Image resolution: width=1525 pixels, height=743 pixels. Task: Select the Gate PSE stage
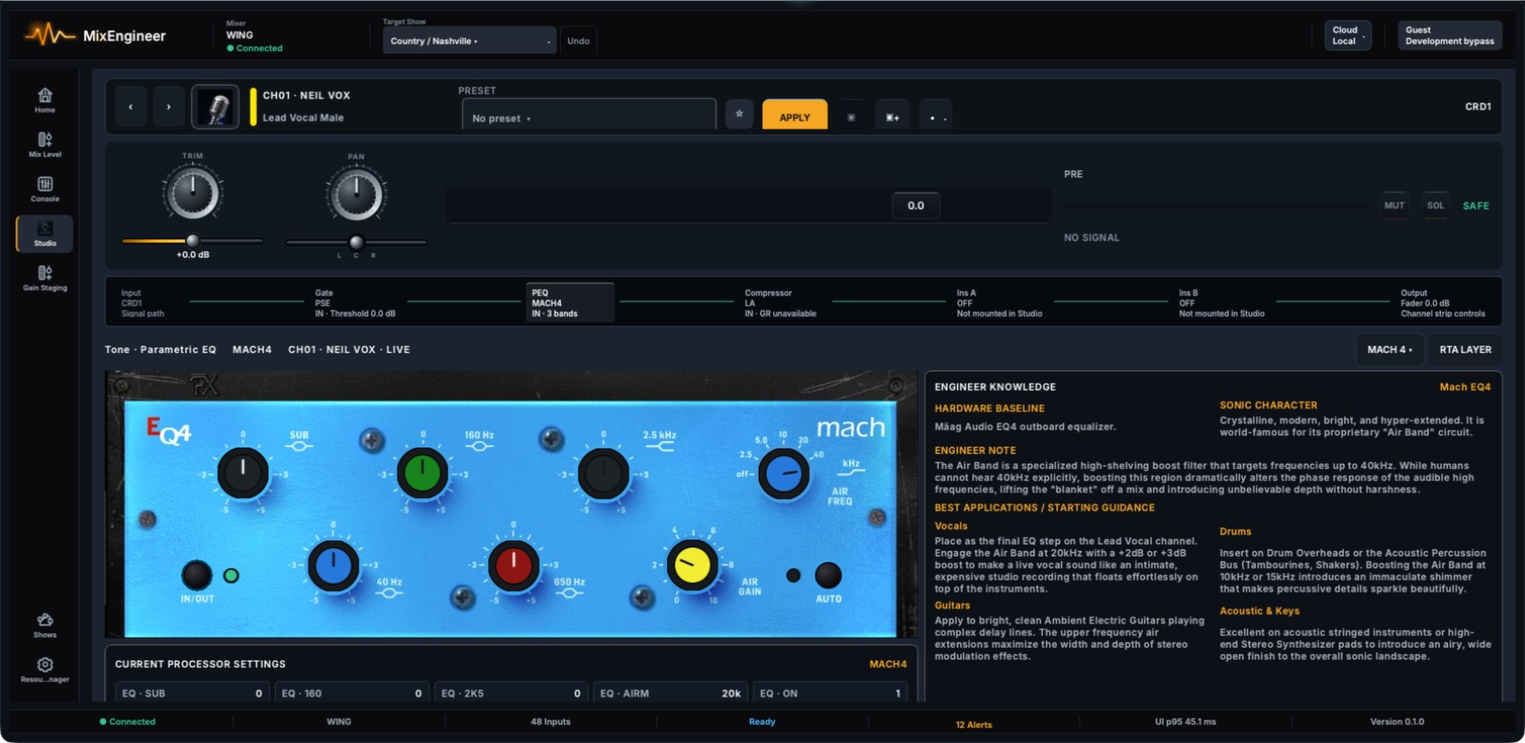pos(355,303)
